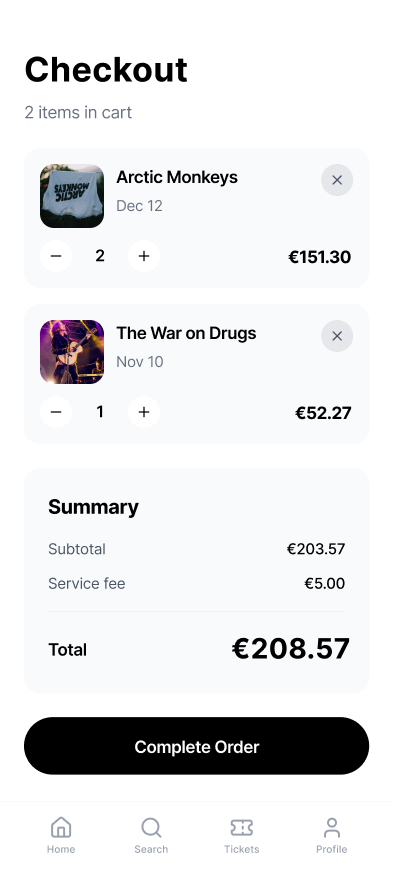Click the Arctic Monkeys €151.30 price
This screenshot has width=394, height=871.
pos(320,257)
